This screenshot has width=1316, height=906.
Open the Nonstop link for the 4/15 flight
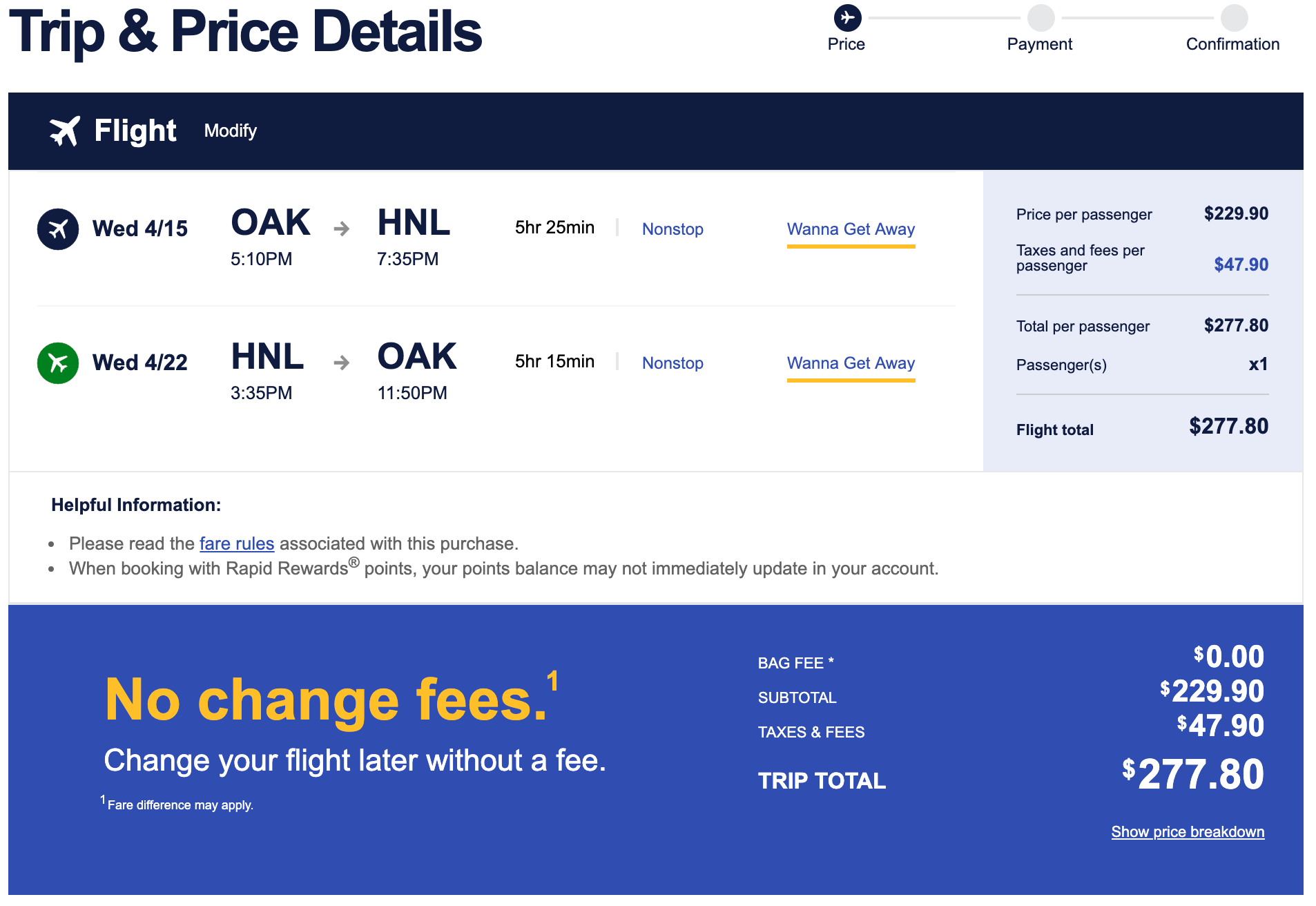tap(672, 229)
